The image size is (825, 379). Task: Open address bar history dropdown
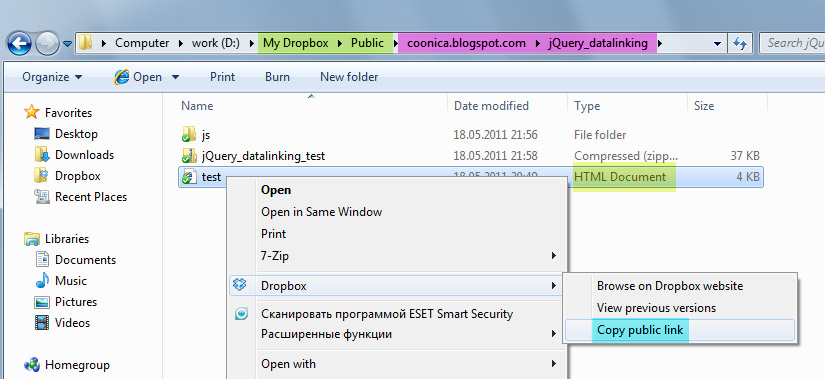[x=717, y=44]
